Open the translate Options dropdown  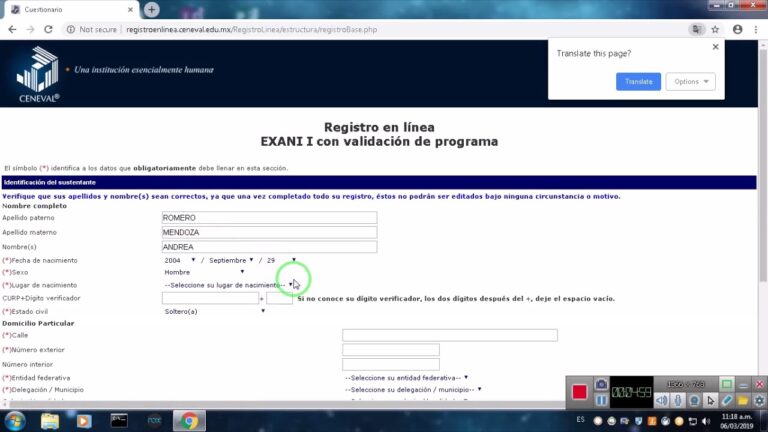coord(691,82)
